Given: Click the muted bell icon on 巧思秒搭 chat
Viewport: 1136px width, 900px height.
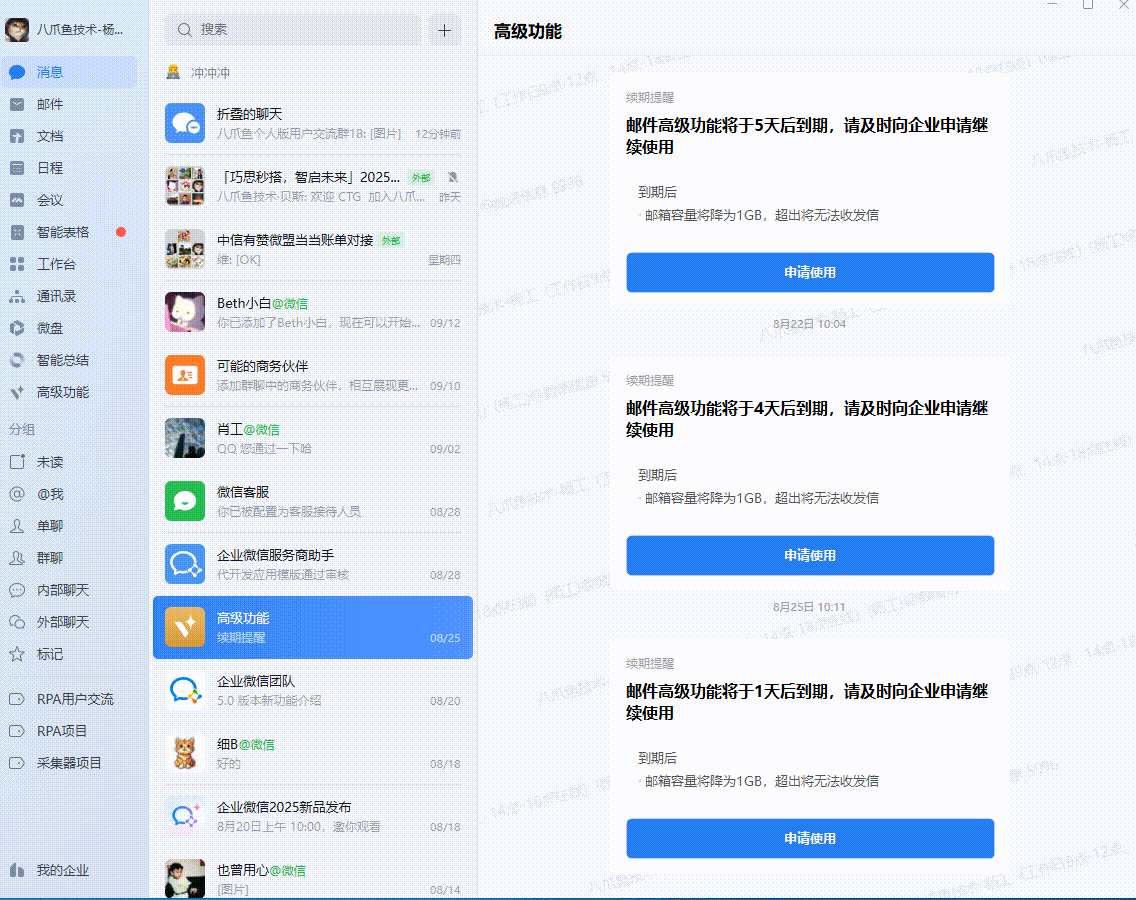Looking at the screenshot, I should [453, 178].
